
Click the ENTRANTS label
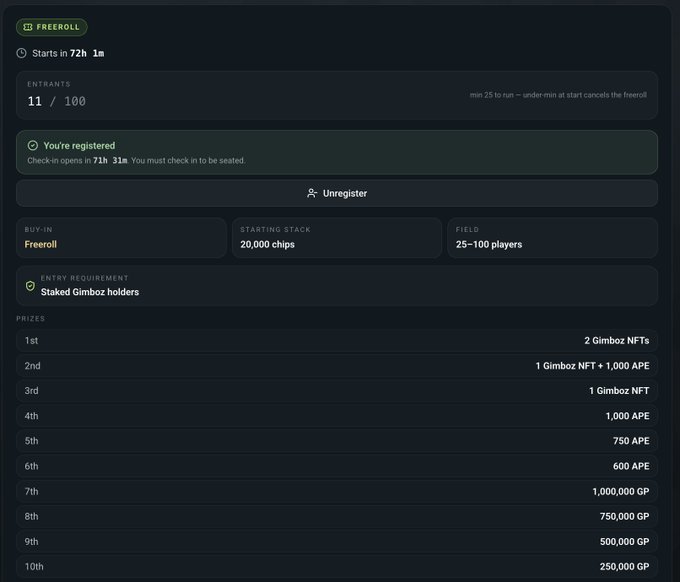[x=49, y=84]
